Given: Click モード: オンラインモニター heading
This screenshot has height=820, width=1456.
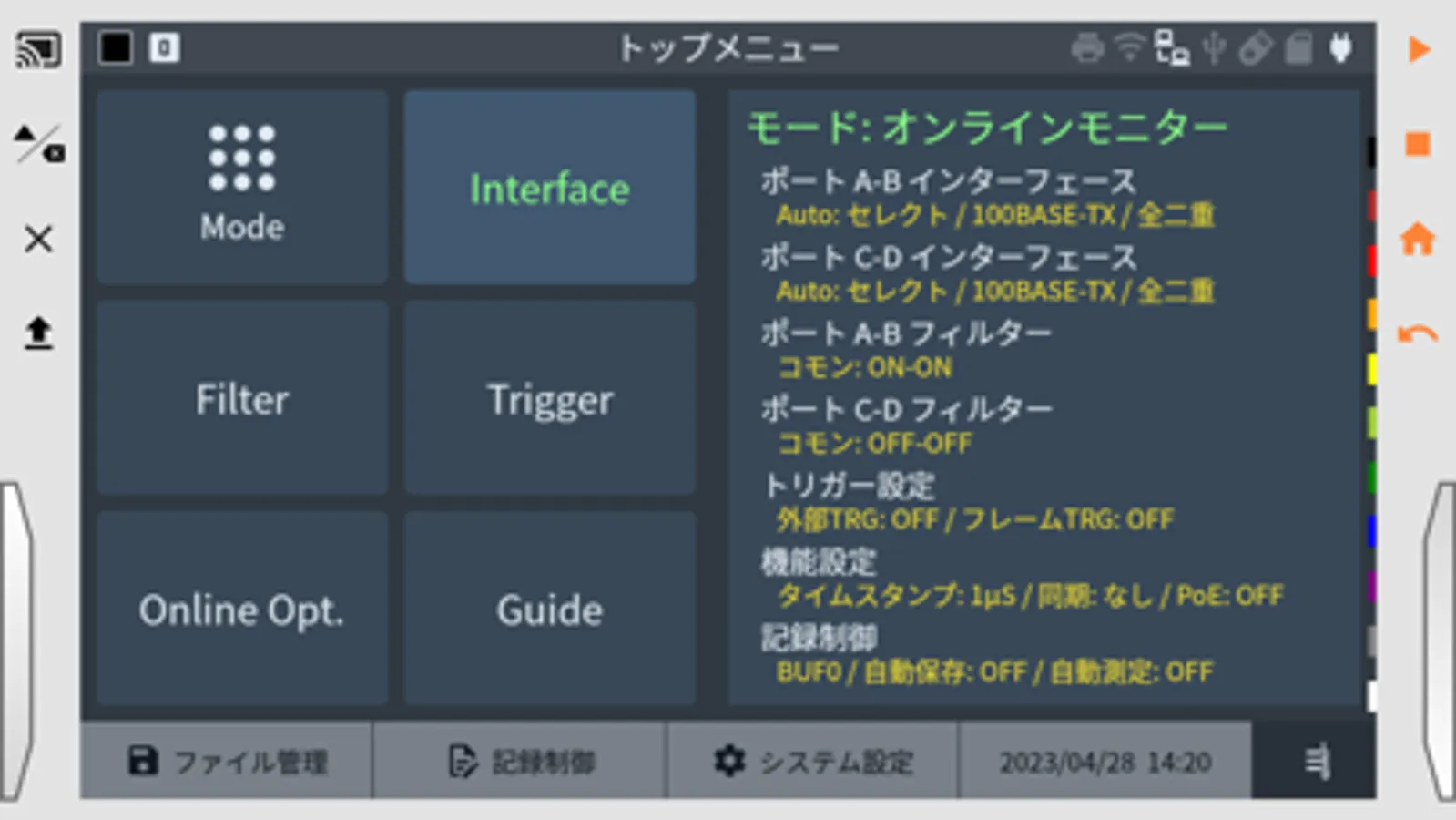Looking at the screenshot, I should 987,128.
